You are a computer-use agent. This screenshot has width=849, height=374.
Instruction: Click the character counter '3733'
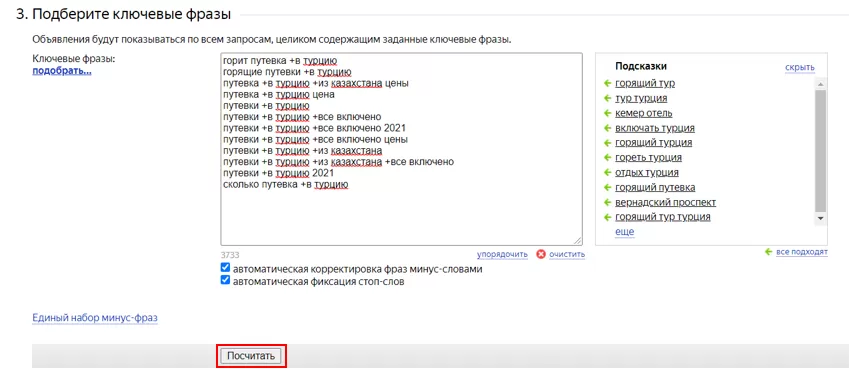click(x=230, y=254)
